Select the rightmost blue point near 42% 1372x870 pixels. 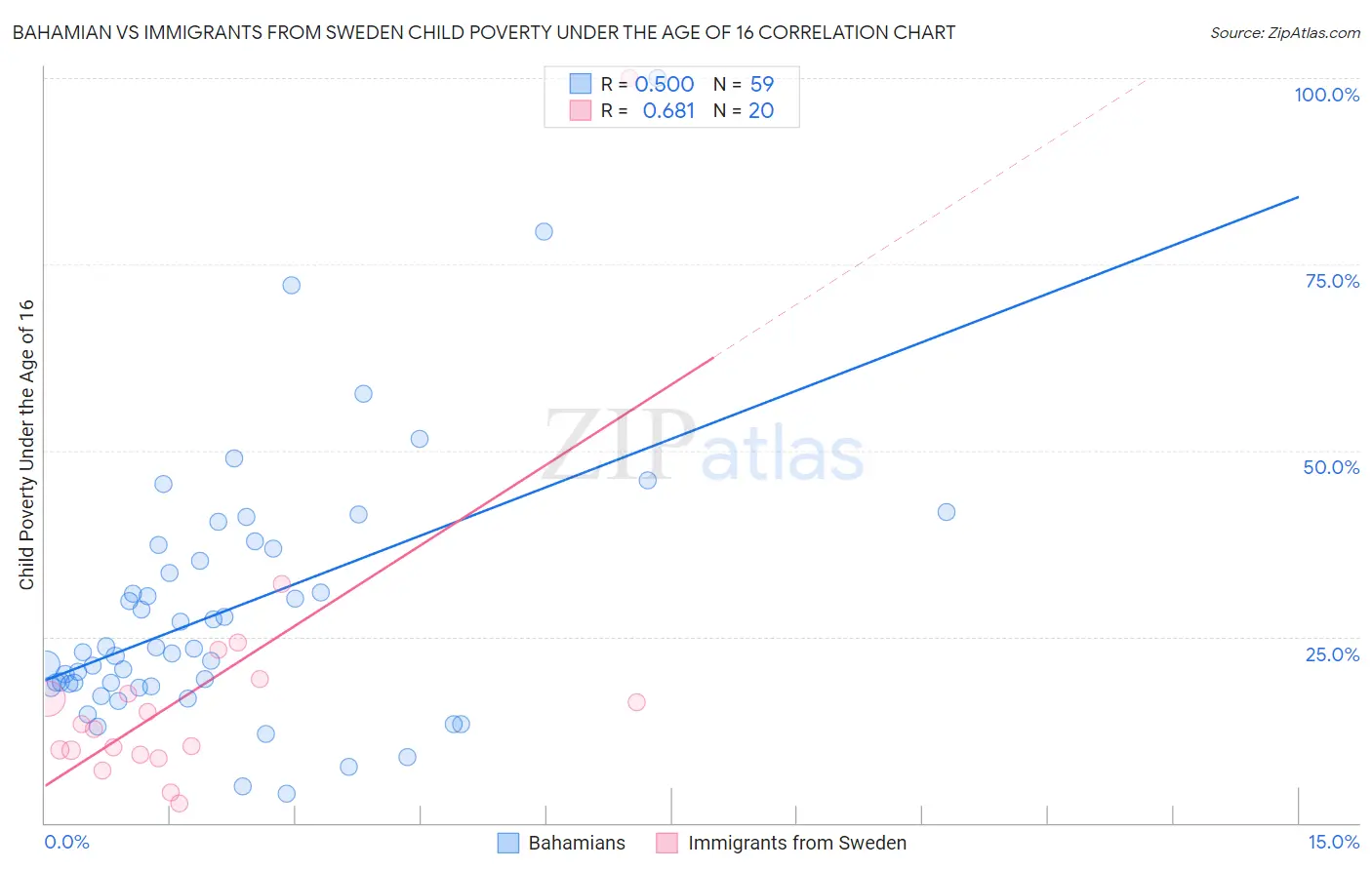click(946, 511)
